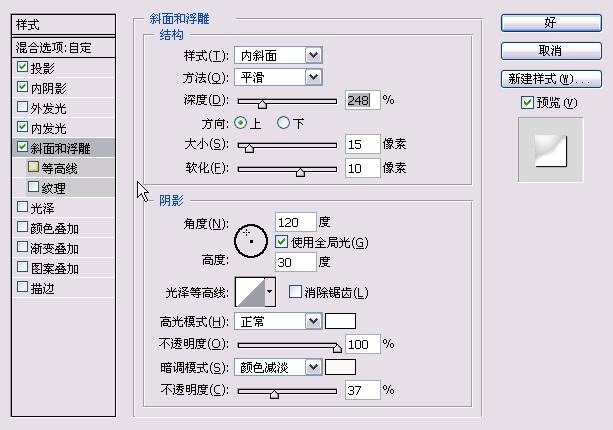
Task: Open the 光泽等高线 gloss contour thumbnail
Action: [250, 292]
